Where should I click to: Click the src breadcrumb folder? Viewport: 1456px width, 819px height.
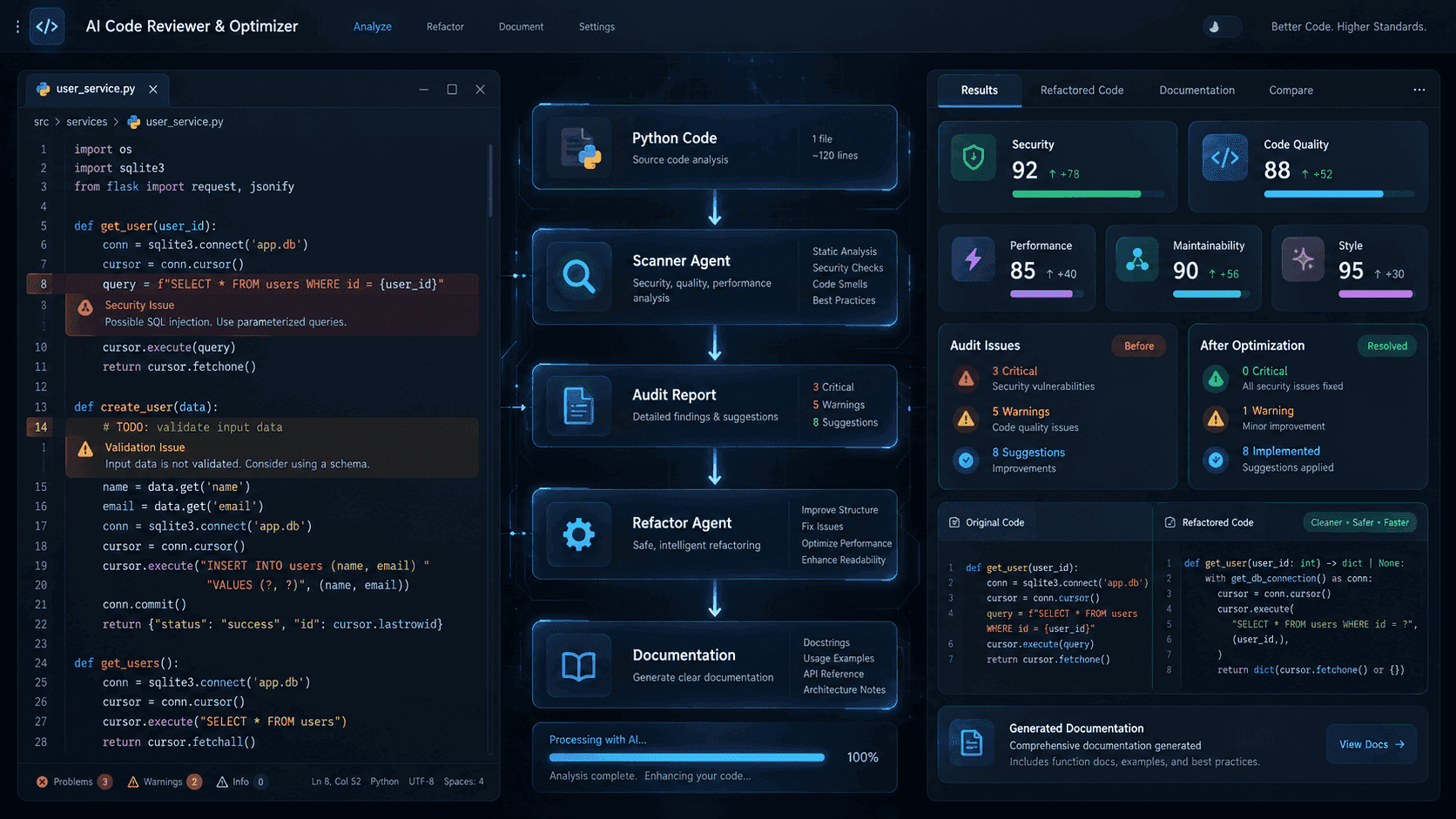click(42, 122)
